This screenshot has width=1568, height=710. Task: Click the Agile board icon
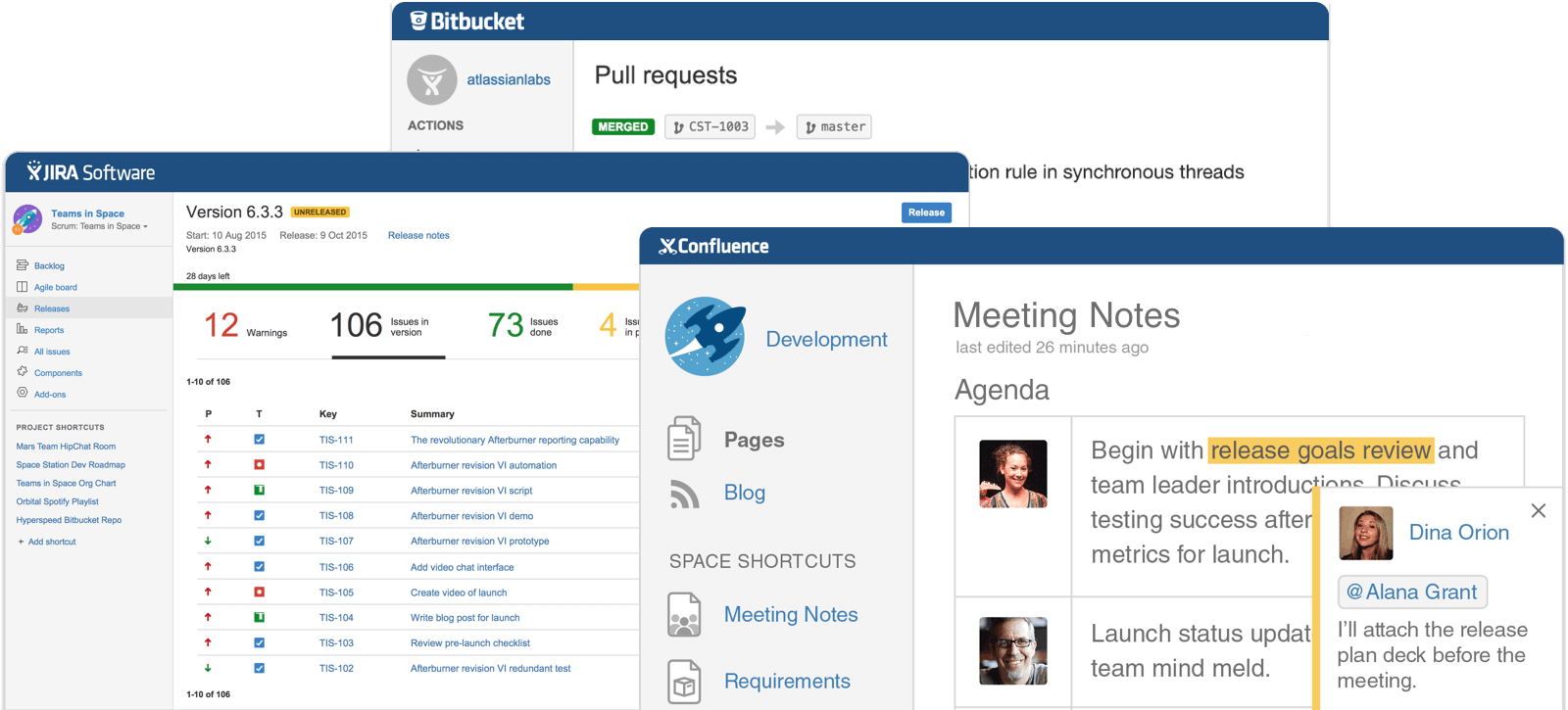click(x=23, y=287)
